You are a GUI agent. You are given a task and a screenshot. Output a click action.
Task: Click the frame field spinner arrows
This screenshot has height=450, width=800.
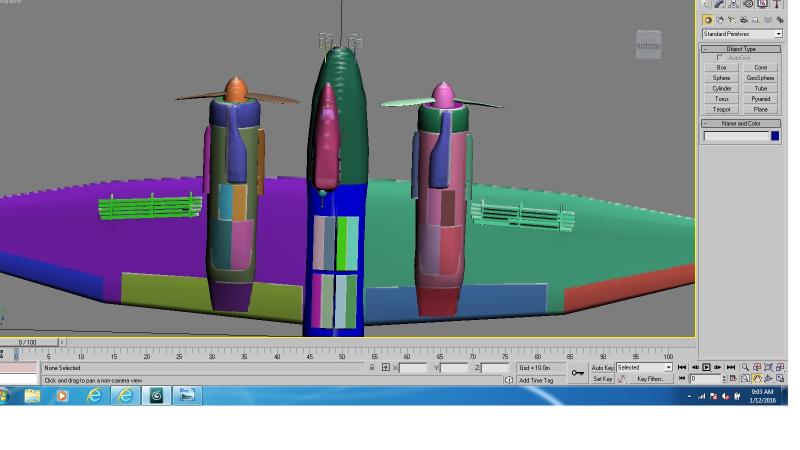point(723,379)
